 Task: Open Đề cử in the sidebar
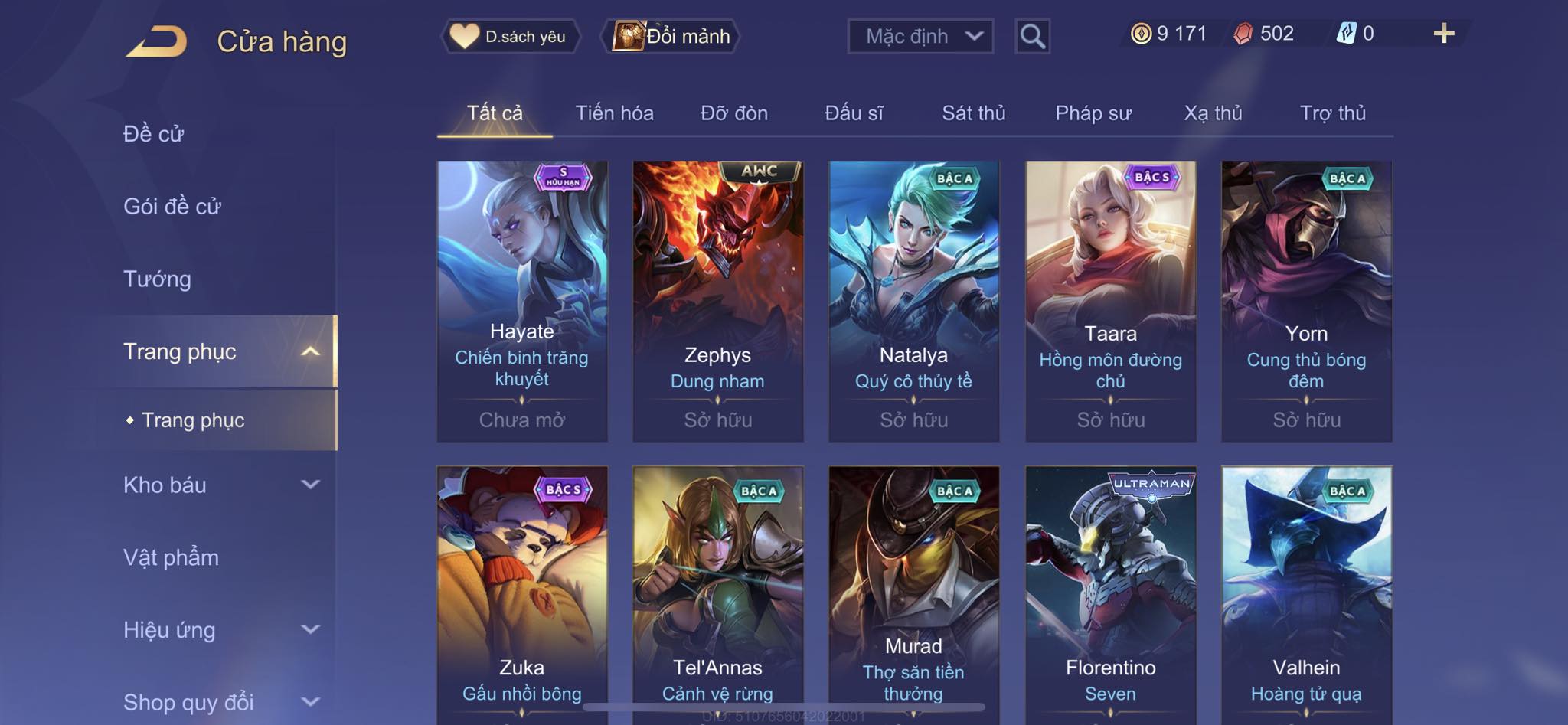point(153,134)
